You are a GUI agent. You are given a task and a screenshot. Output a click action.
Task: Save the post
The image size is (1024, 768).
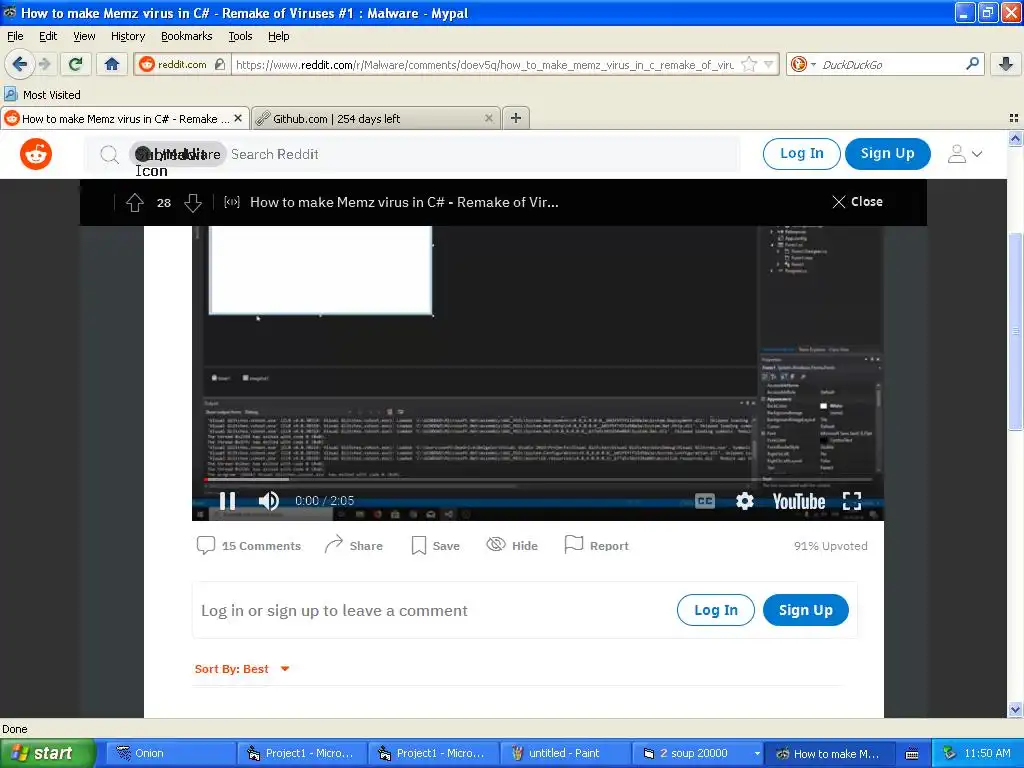pyautogui.click(x=436, y=545)
